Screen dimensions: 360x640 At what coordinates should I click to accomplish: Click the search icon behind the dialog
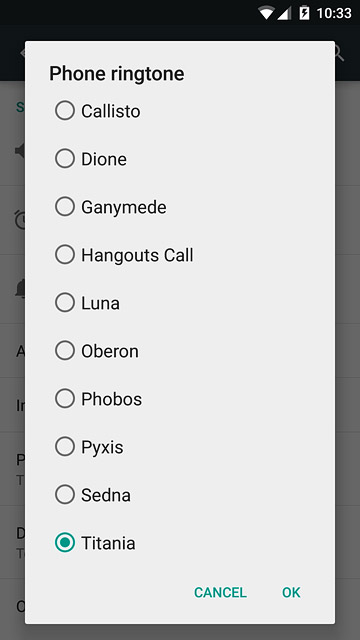coord(339,53)
